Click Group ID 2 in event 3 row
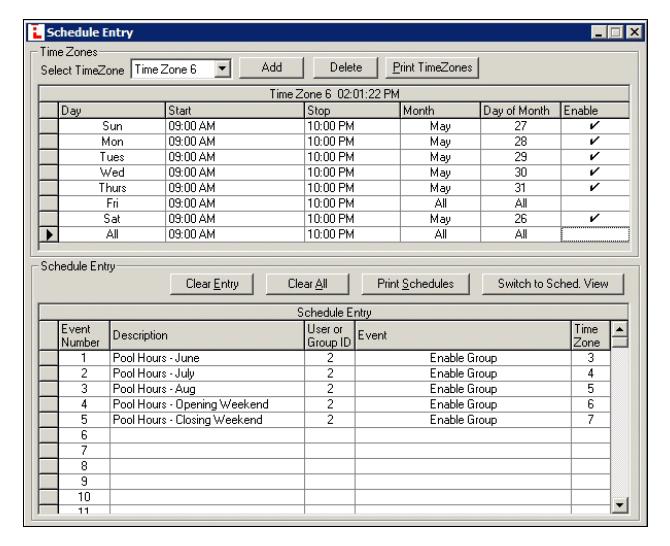The image size is (670, 546). click(x=329, y=388)
